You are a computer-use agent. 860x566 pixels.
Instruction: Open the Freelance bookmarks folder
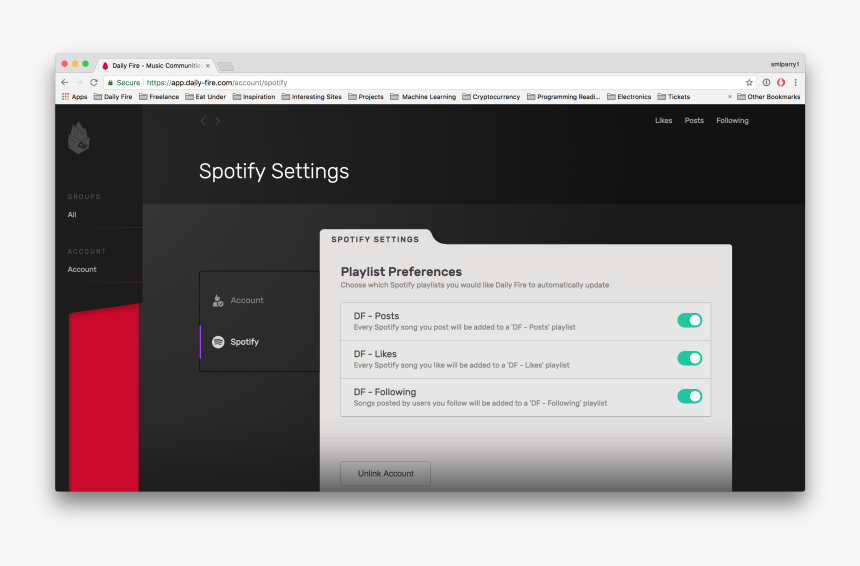[x=159, y=97]
